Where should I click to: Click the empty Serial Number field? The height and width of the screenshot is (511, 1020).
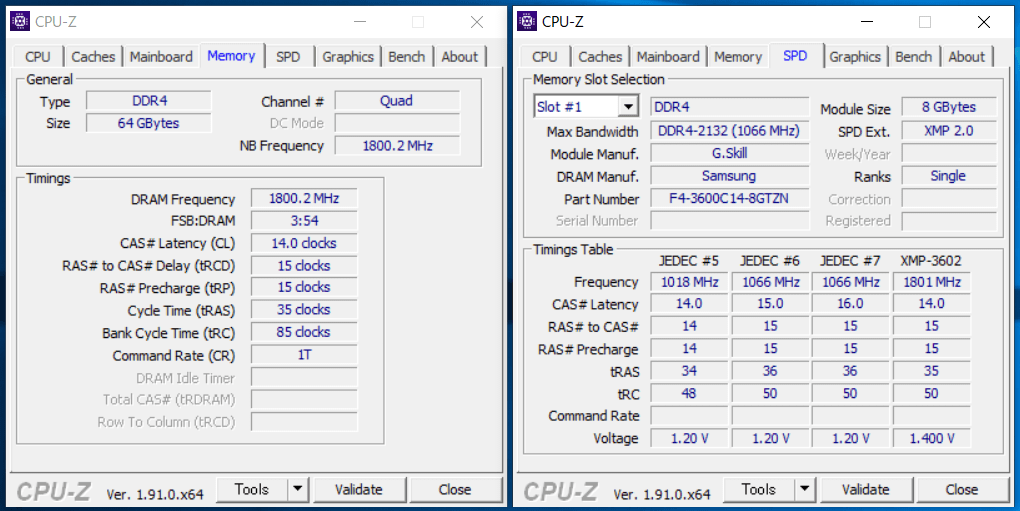tap(730, 220)
